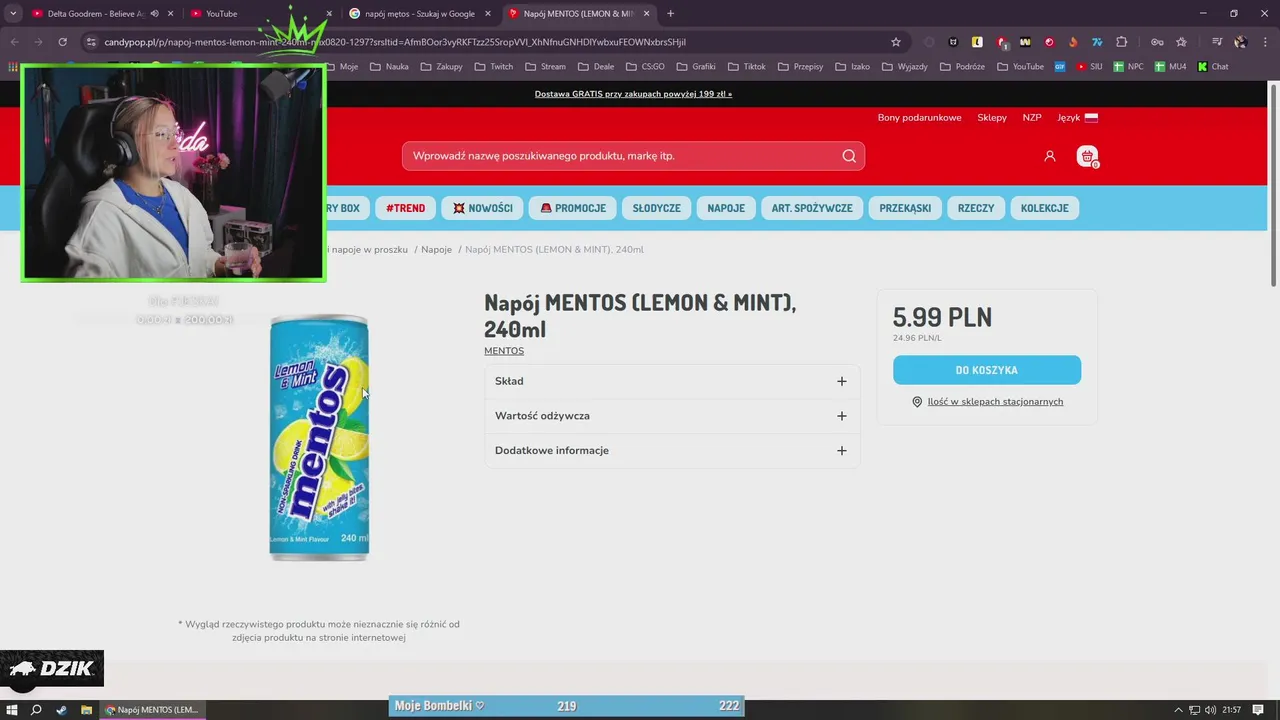Viewport: 1280px width, 720px height.
Task: Reload the page with the refresh icon
Action: tap(62, 42)
